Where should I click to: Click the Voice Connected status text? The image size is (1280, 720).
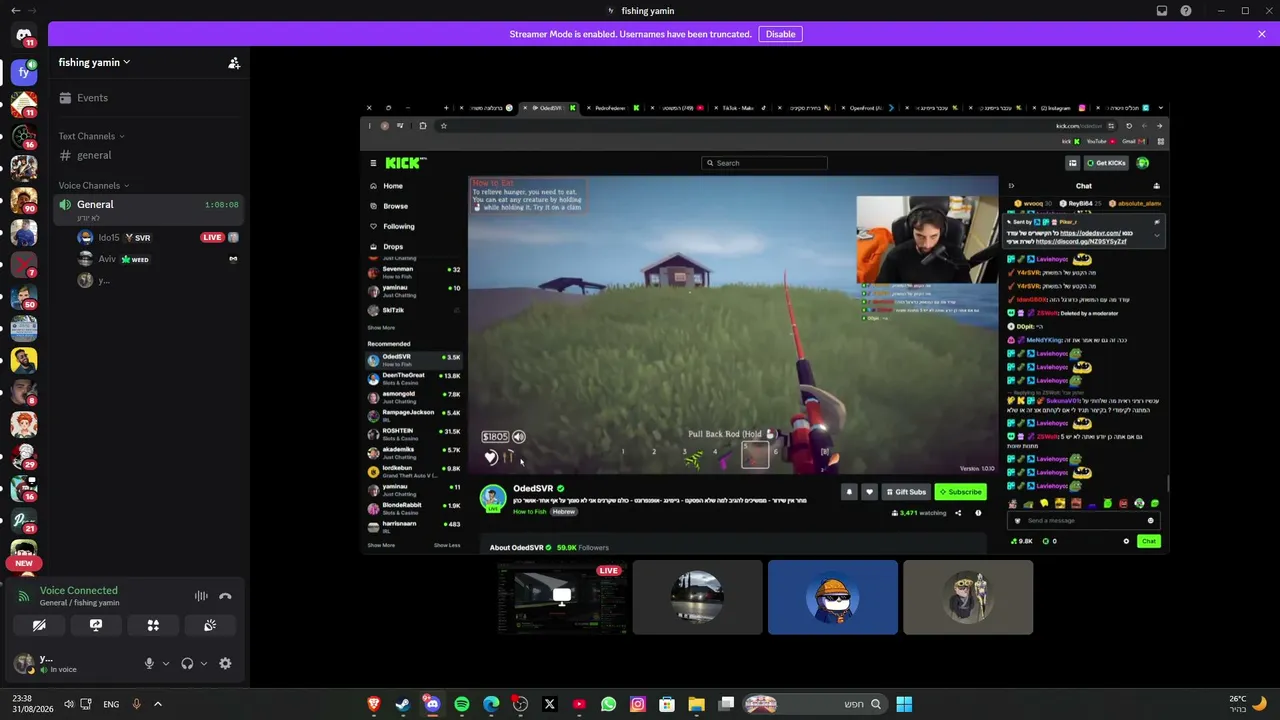(x=78, y=590)
